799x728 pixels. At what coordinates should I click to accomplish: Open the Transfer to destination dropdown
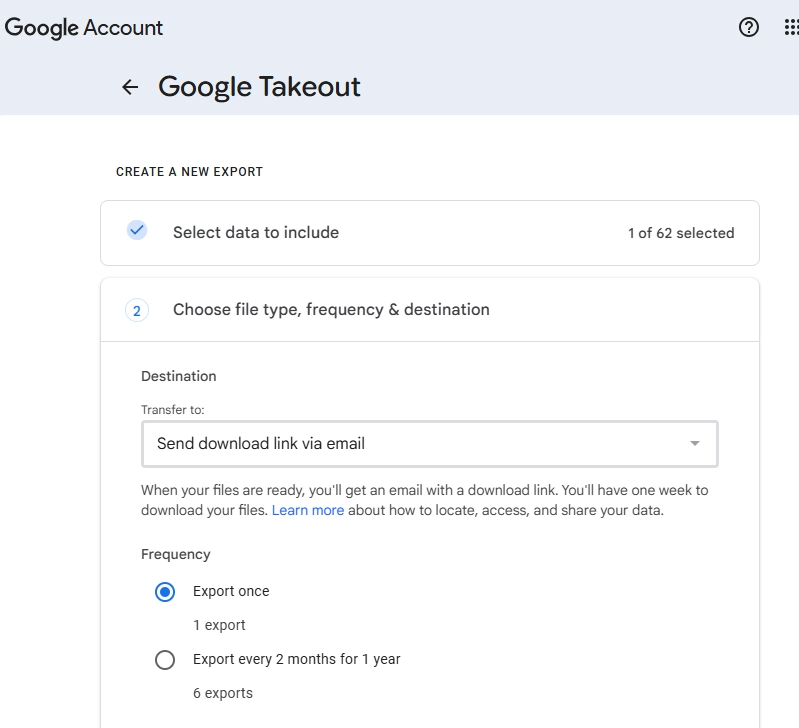430,444
